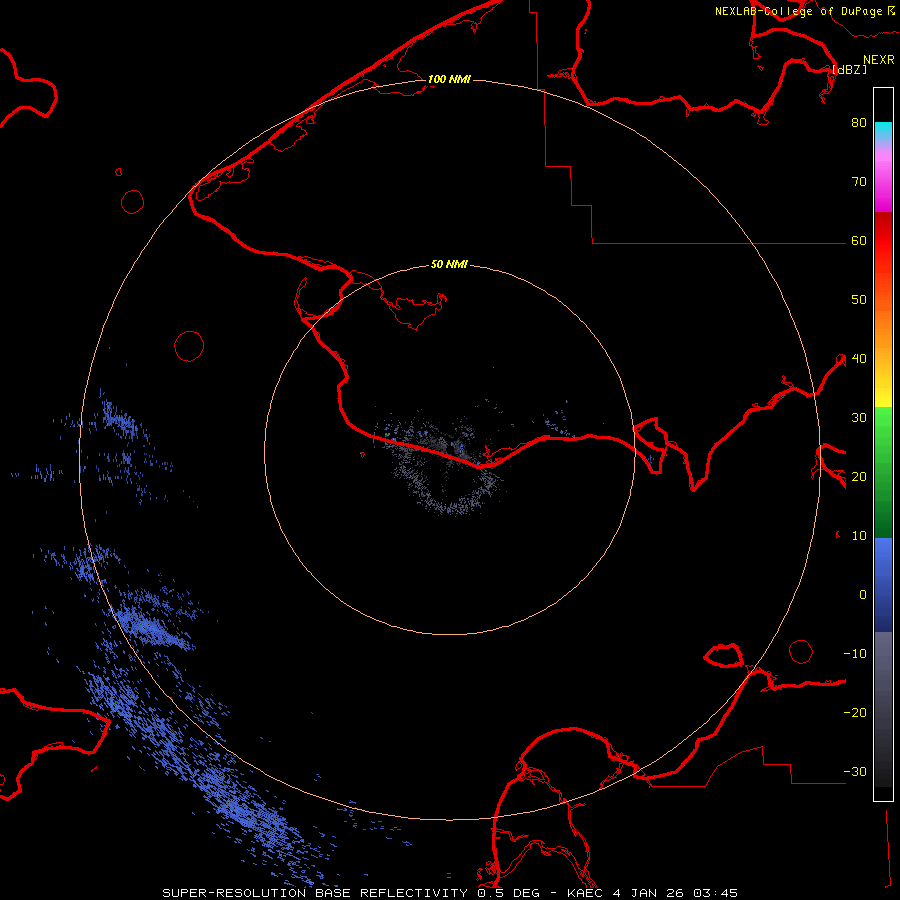
Task: Click the green segment of the reflectivity color bar
Action: click(x=883, y=472)
